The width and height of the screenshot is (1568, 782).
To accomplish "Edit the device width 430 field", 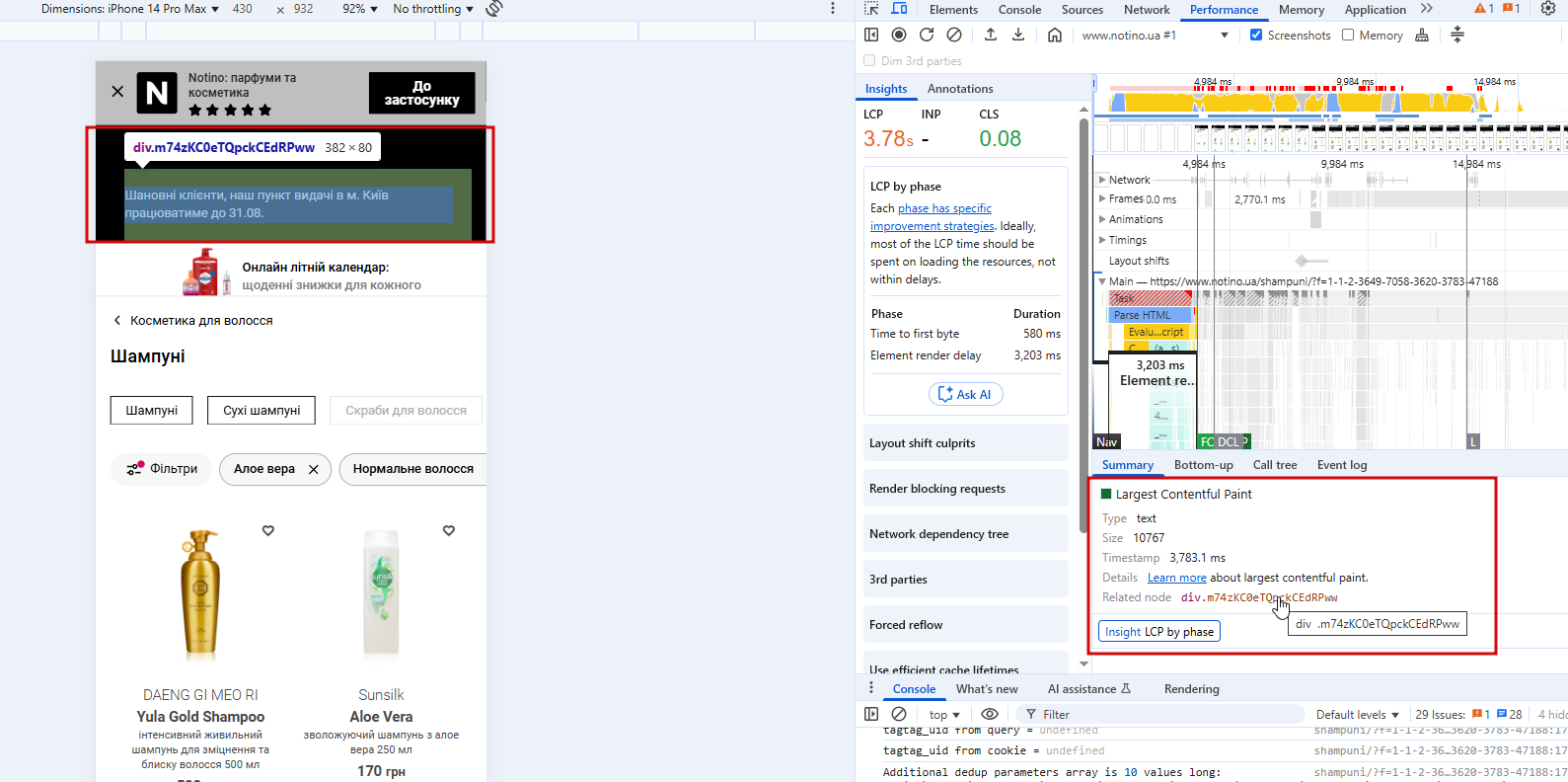I will click(x=243, y=9).
